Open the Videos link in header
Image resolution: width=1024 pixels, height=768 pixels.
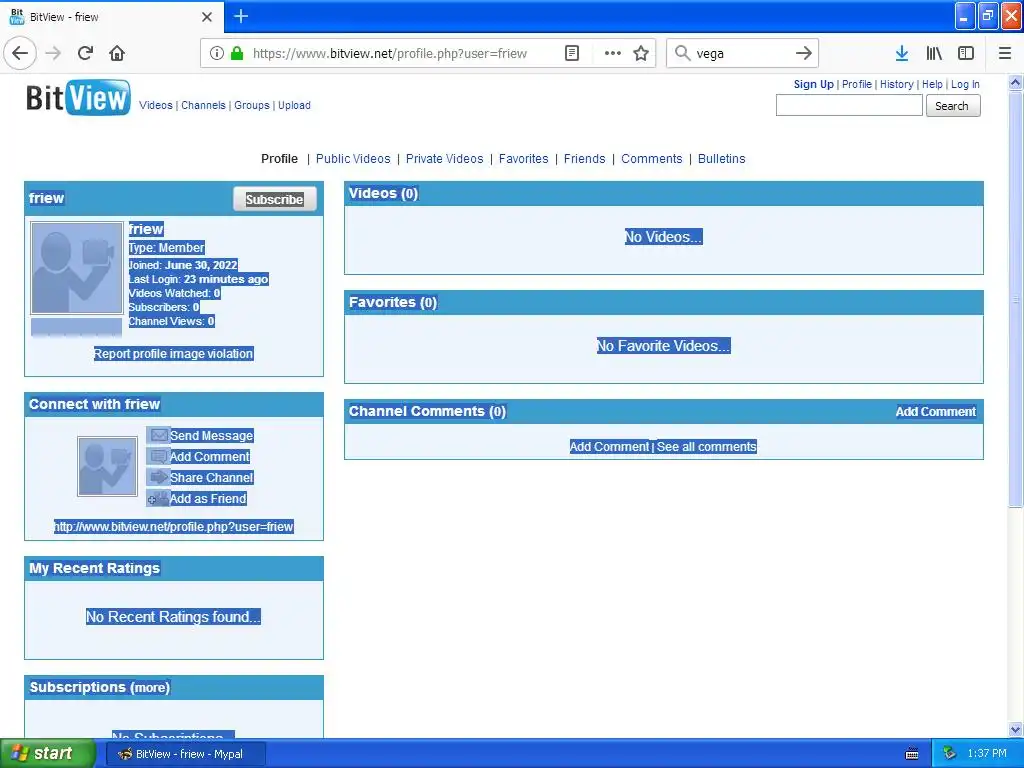[x=156, y=105]
